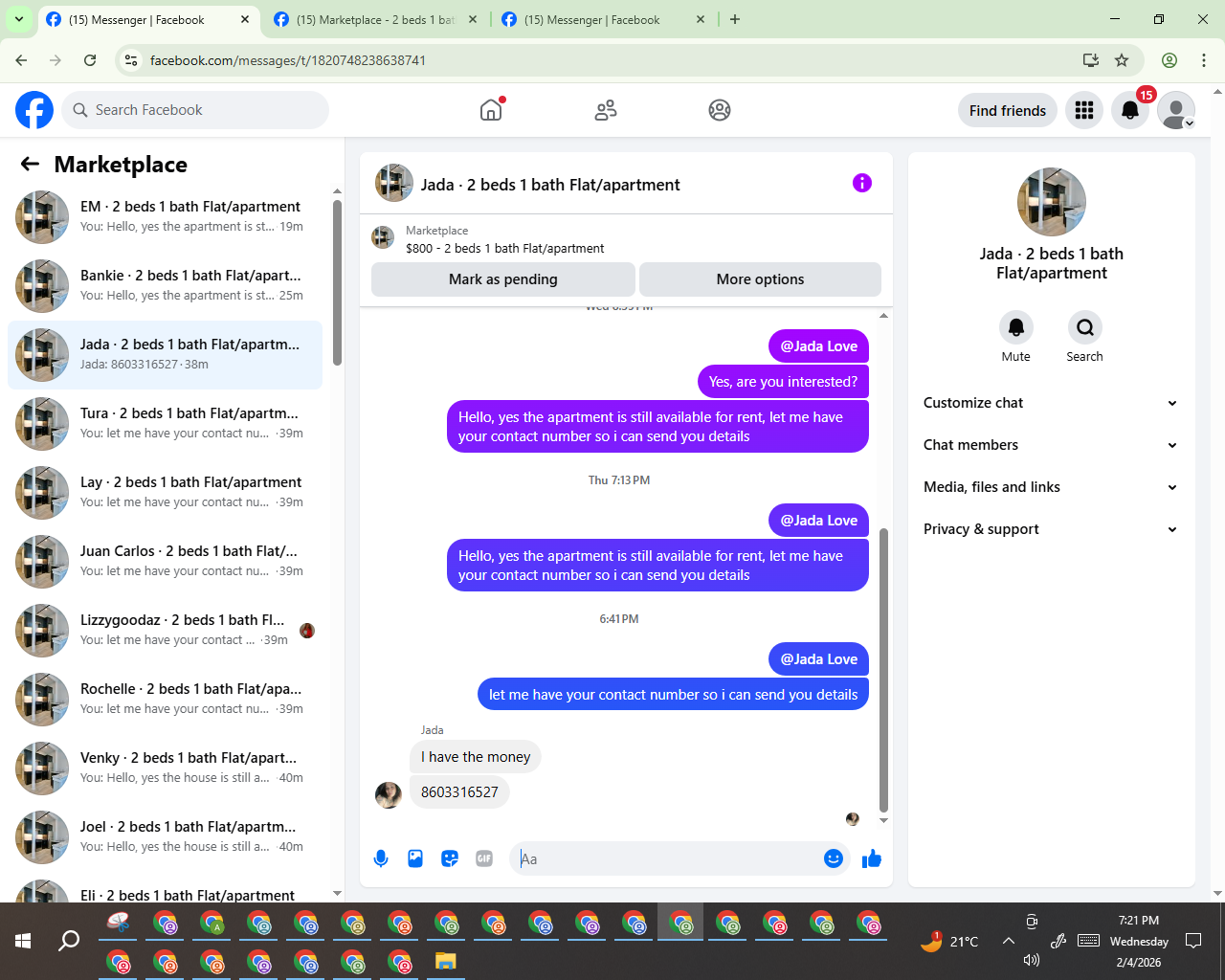Open the Tura conversation
This screenshot has height=980, width=1225.
165,424
